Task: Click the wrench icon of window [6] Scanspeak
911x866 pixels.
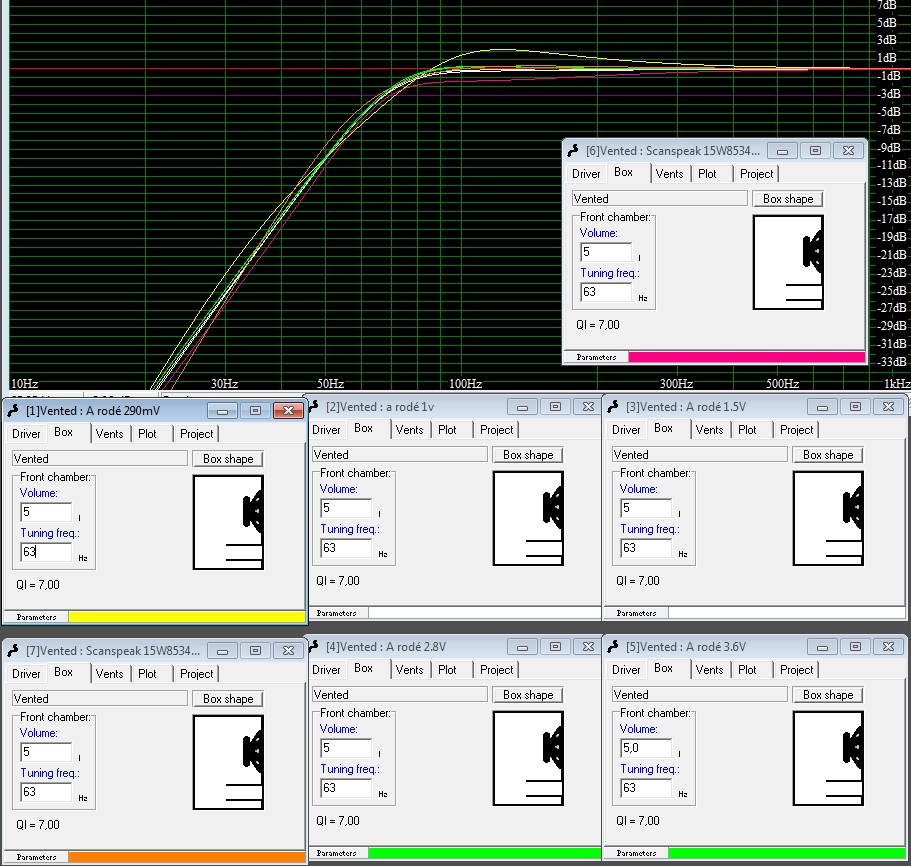Action: [573, 151]
